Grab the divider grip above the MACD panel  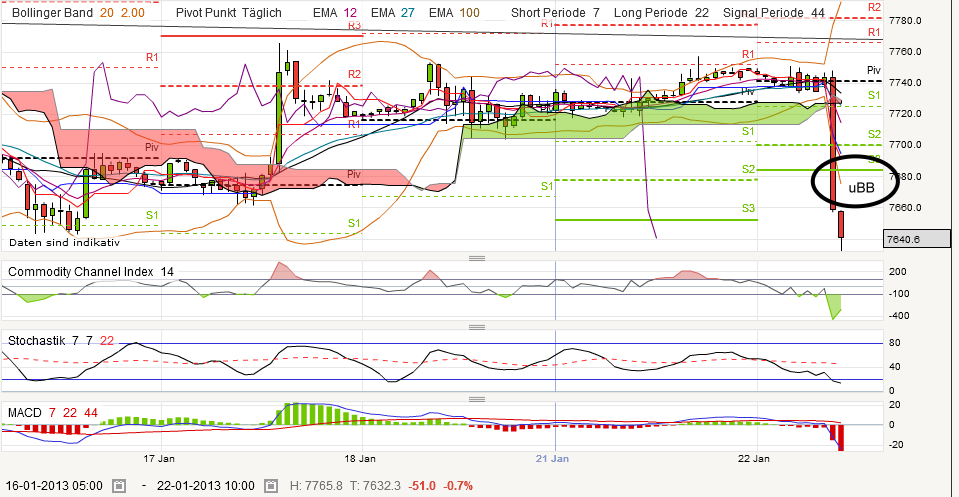[477, 399]
